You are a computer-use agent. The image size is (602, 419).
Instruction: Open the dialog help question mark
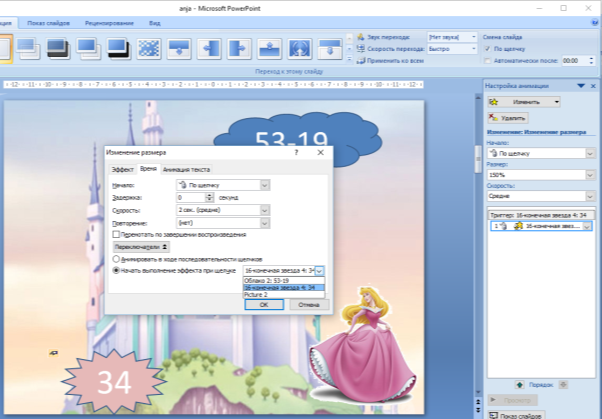pyautogui.click(x=296, y=152)
